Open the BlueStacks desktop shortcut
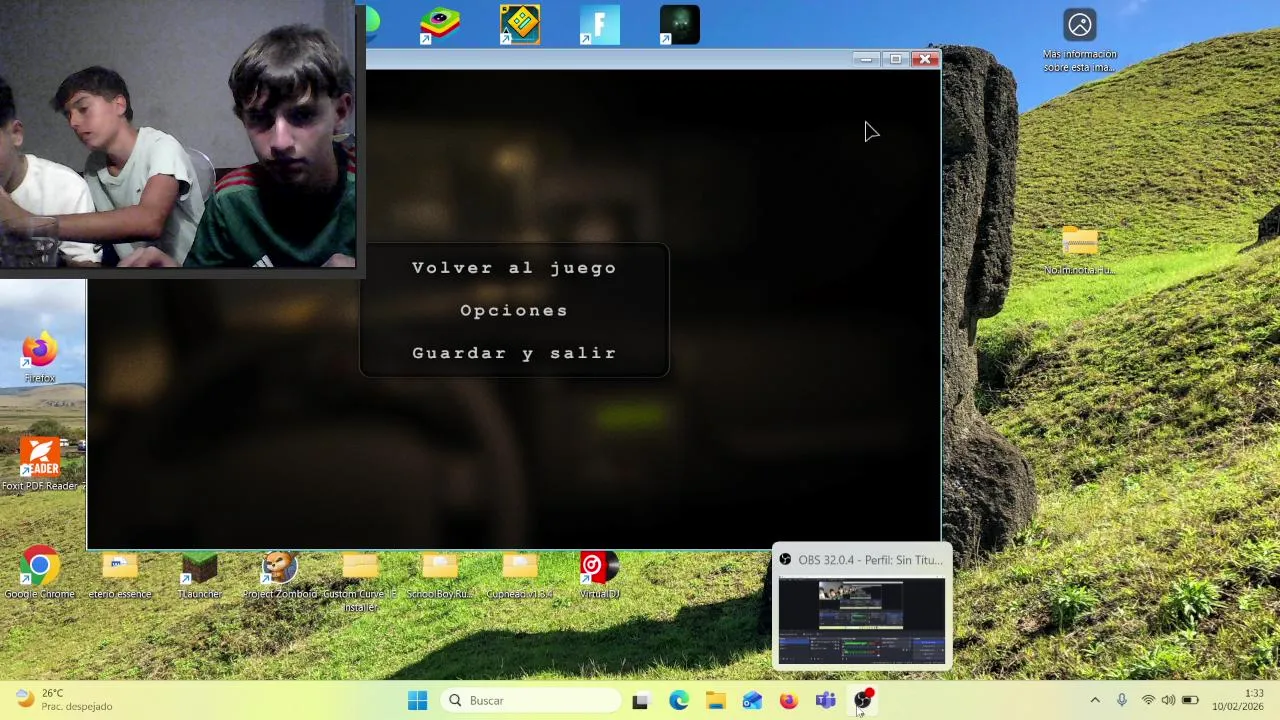This screenshot has width=1280, height=720. (440, 25)
